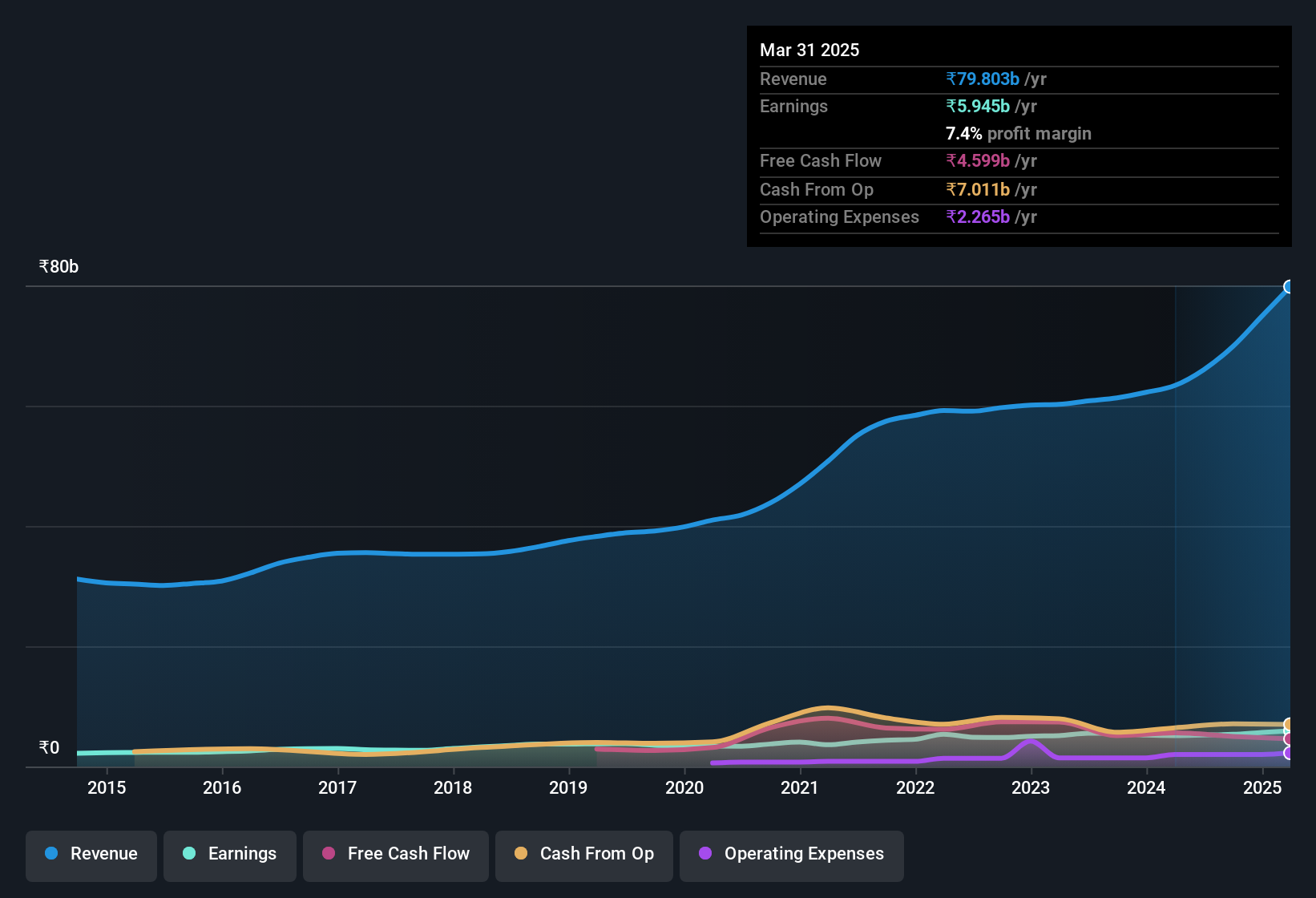
Task: Click the ₹7.011b cash from op value
Action: tap(978, 190)
